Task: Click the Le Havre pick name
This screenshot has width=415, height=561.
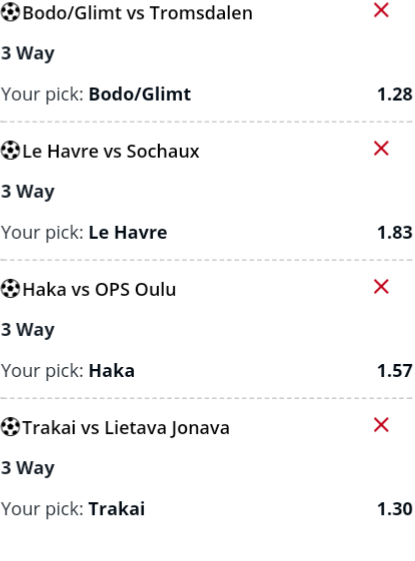Action: click(128, 233)
